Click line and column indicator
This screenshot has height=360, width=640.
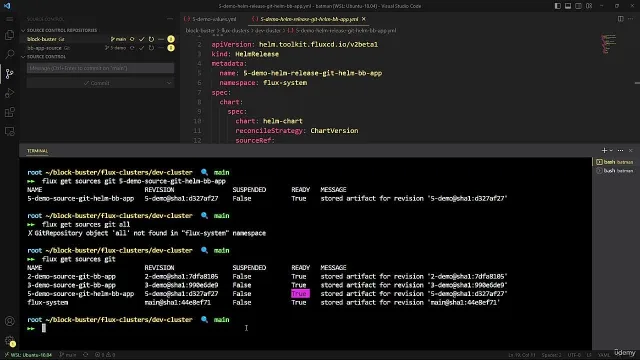tap(522, 355)
